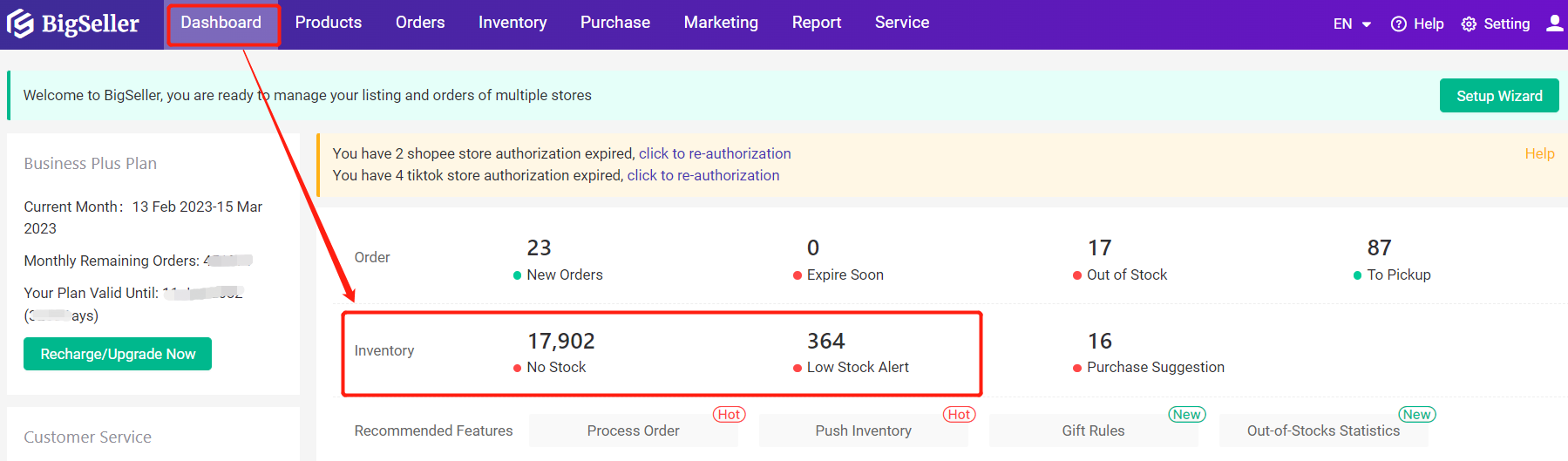Image resolution: width=1568 pixels, height=461 pixels.
Task: Expand the EN language dropdown
Action: pyautogui.click(x=1352, y=24)
